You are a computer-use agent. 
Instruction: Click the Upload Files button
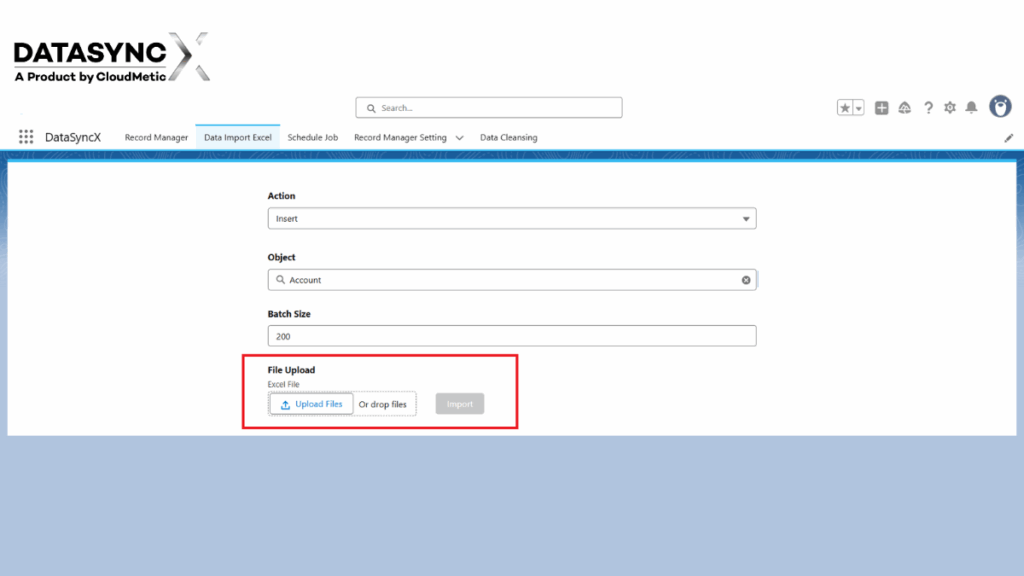pos(311,404)
